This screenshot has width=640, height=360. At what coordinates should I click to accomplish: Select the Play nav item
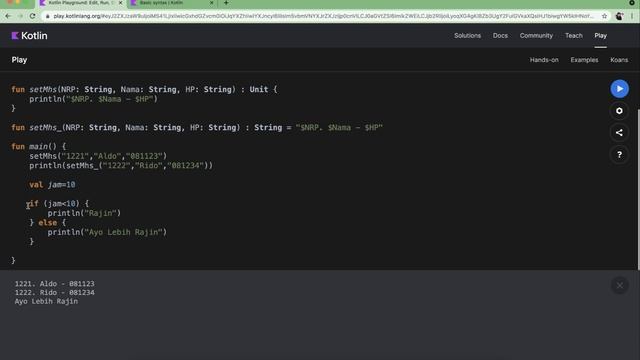click(600, 36)
